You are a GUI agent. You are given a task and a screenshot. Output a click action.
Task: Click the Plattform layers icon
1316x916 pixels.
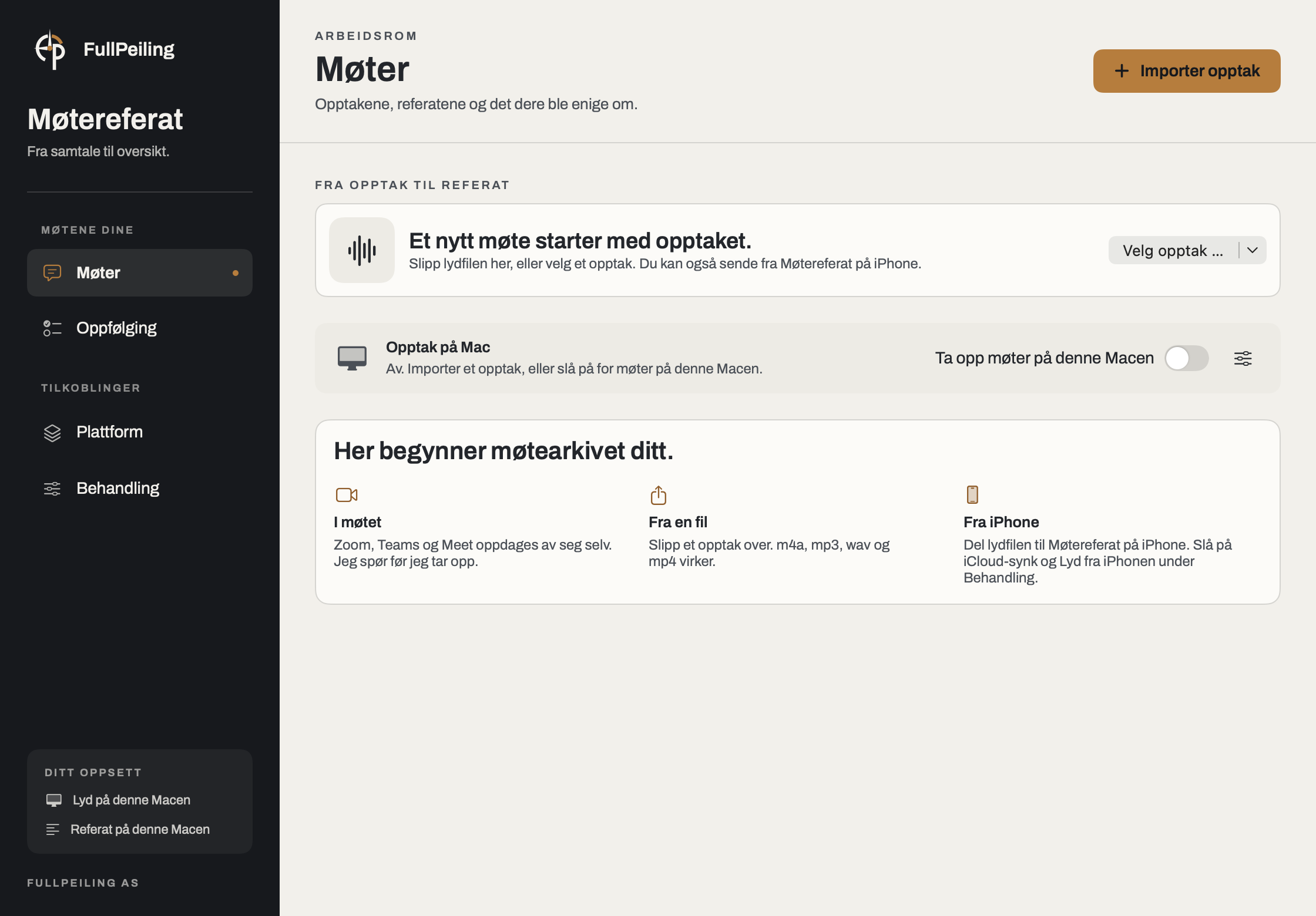52,433
